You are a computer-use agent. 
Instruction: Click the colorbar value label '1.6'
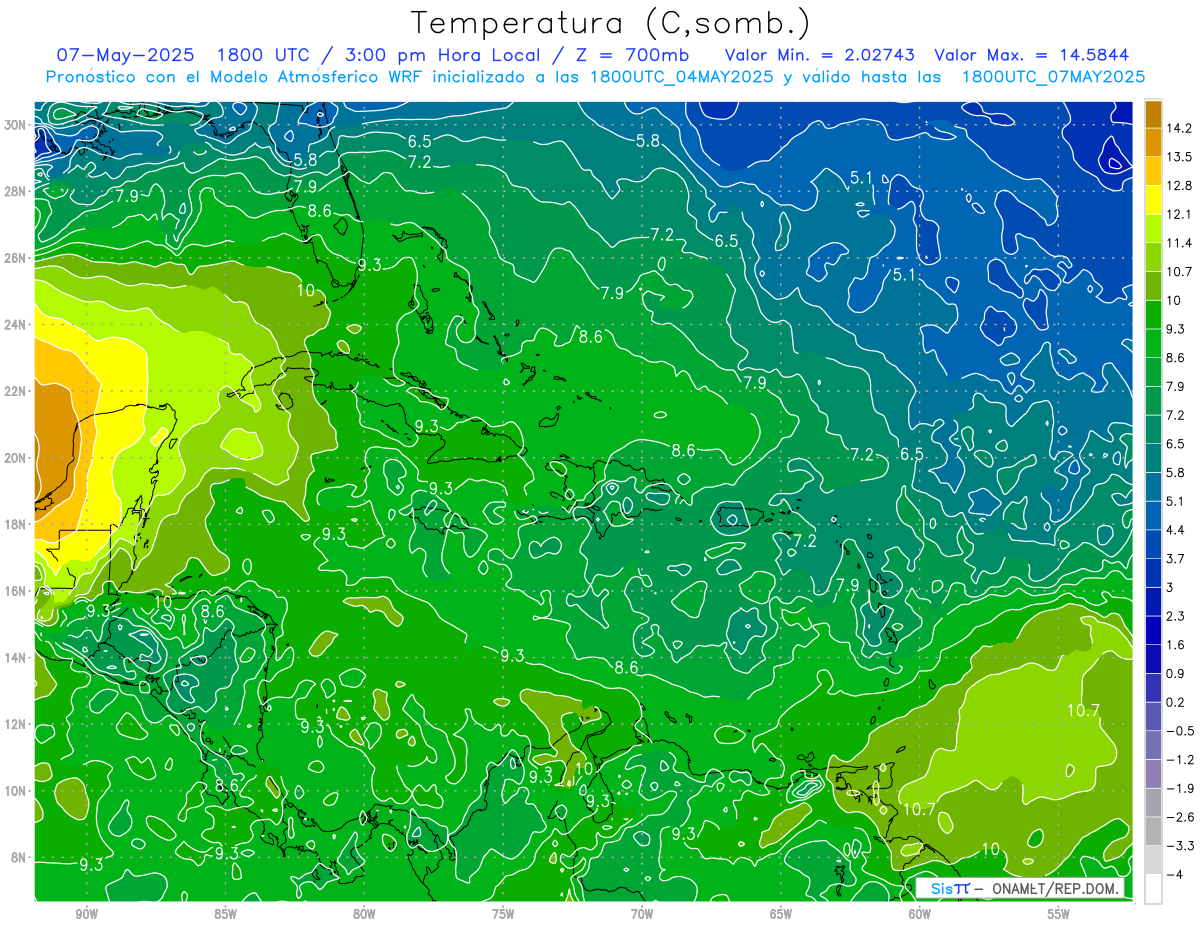1177,645
